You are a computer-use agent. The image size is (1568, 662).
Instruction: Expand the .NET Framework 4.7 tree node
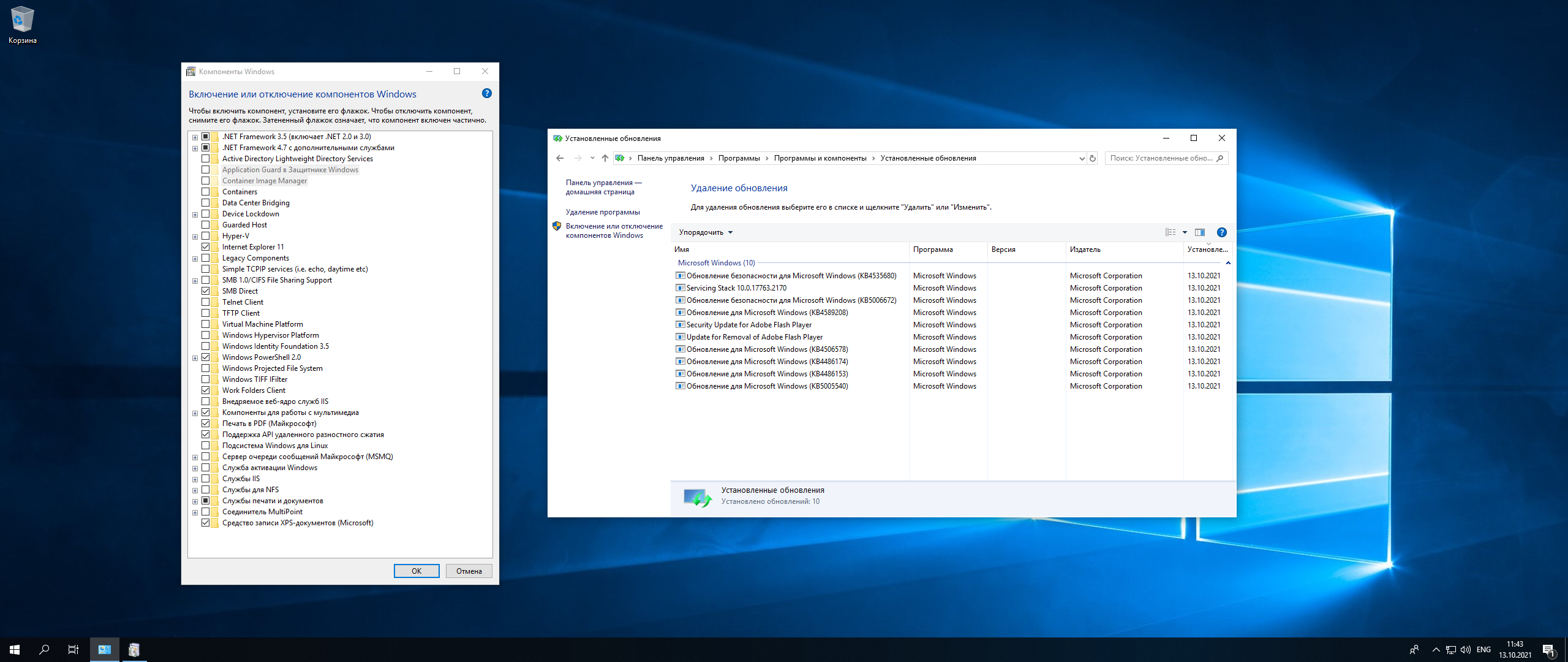coord(195,148)
